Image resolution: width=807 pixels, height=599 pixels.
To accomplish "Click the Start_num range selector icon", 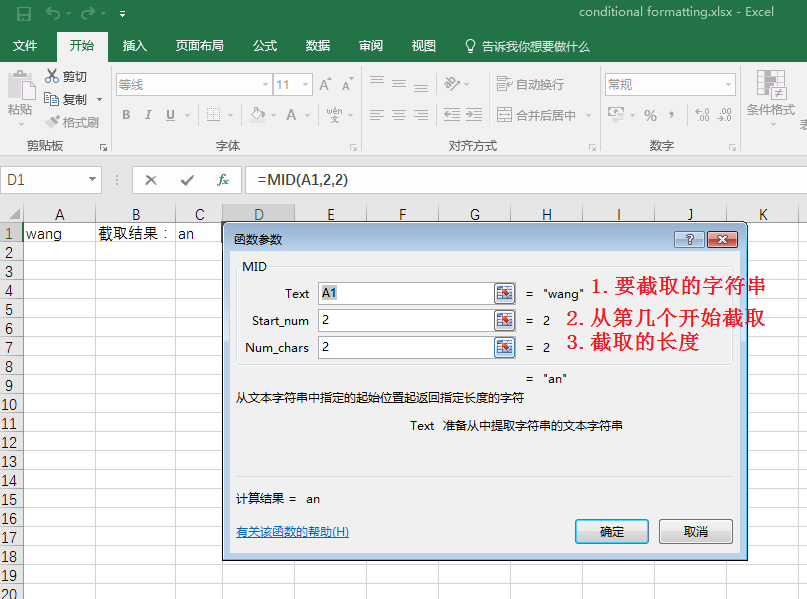I will coord(504,320).
